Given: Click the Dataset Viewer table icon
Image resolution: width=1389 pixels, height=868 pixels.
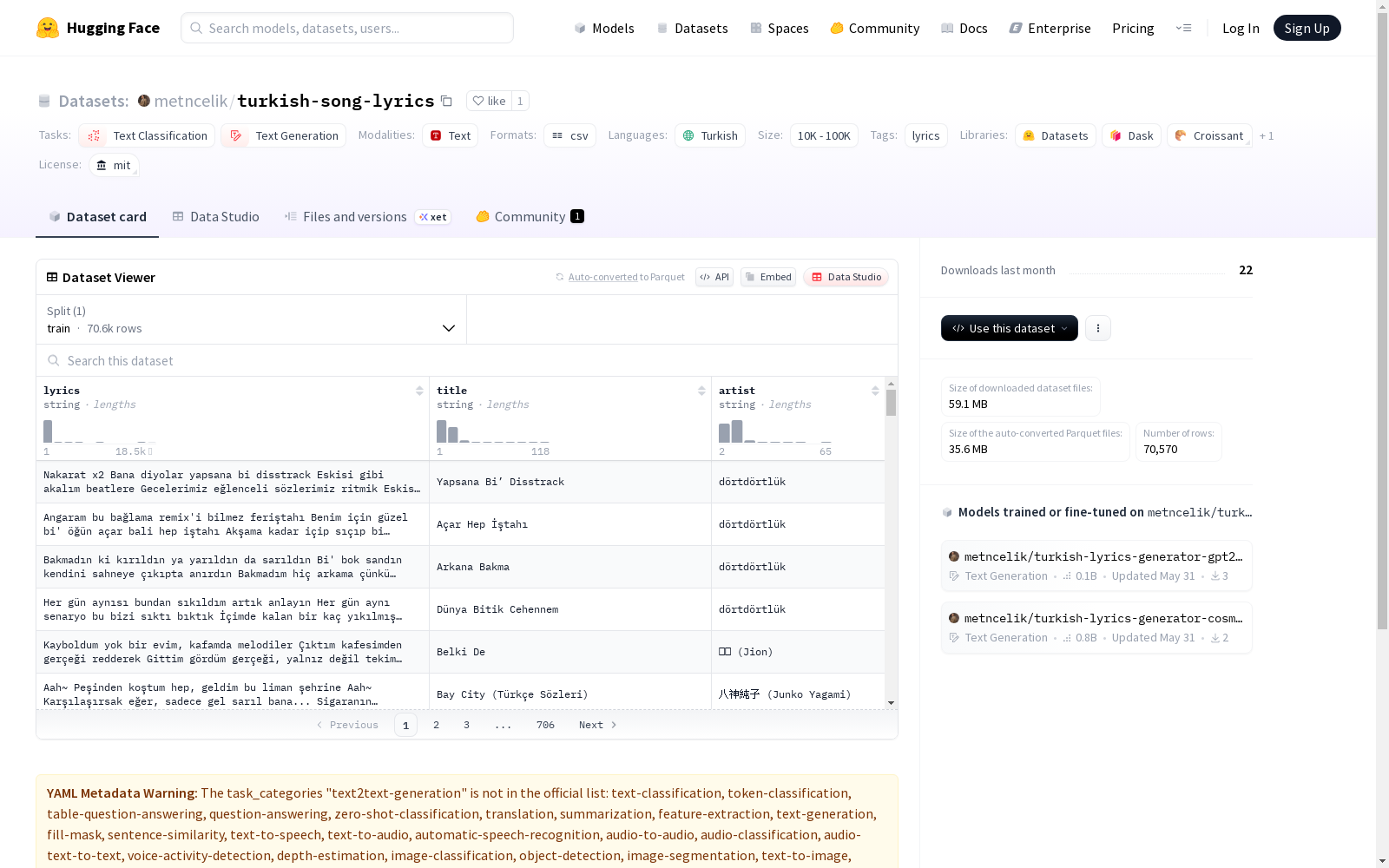Looking at the screenshot, I should [x=52, y=277].
